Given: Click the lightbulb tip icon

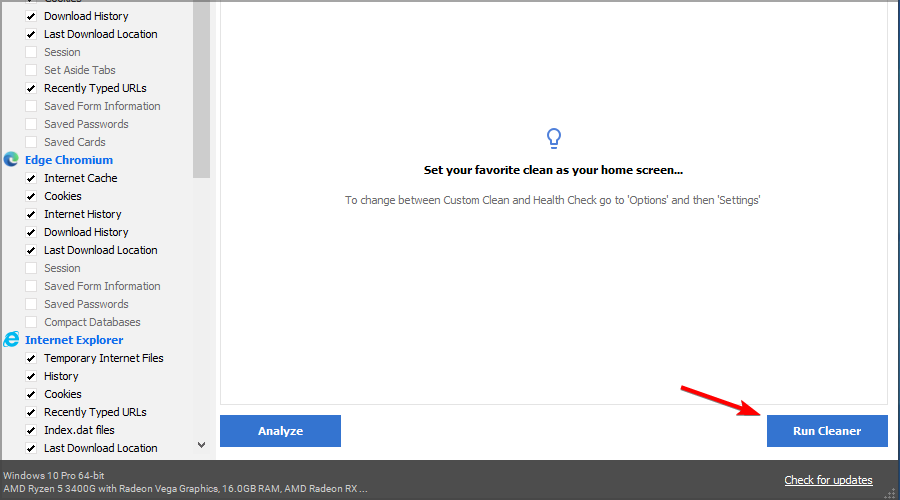Looking at the screenshot, I should tap(553, 138).
